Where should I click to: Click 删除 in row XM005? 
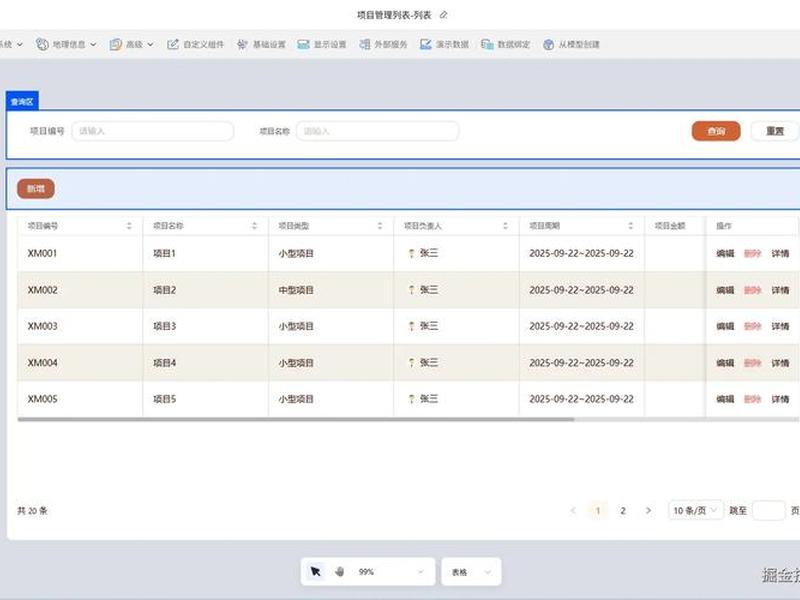pos(753,399)
